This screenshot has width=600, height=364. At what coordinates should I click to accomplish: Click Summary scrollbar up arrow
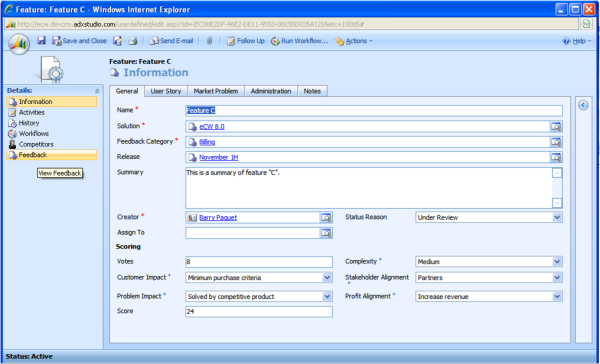(x=557, y=173)
